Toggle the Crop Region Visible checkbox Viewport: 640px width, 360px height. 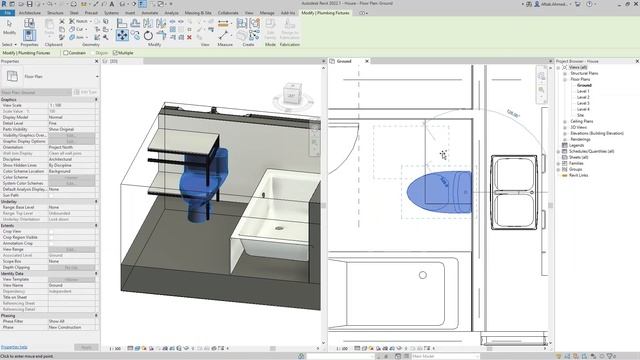[51, 237]
